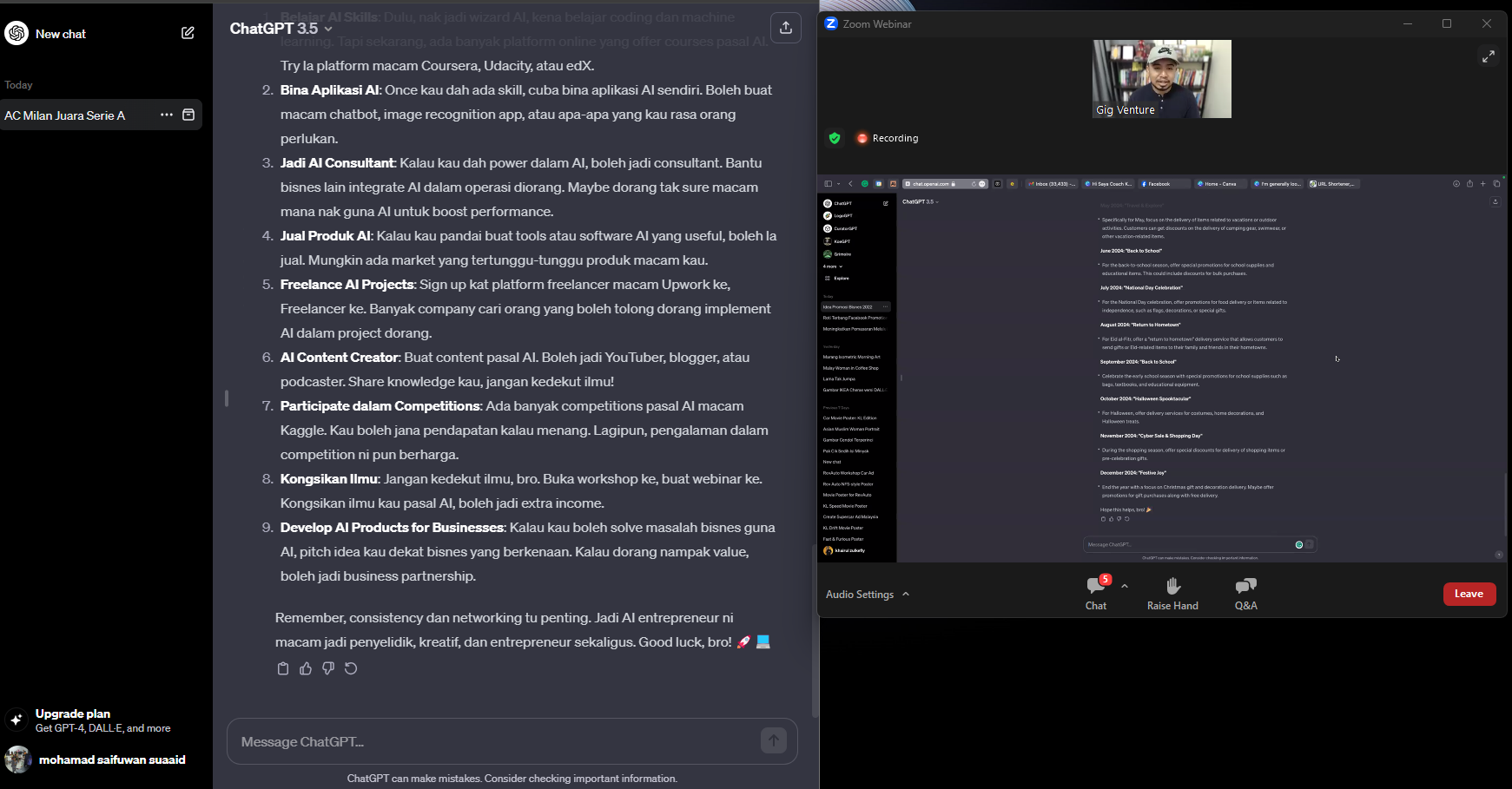Regenerate the ChatGPT response
The width and height of the screenshot is (1512, 789).
click(351, 668)
